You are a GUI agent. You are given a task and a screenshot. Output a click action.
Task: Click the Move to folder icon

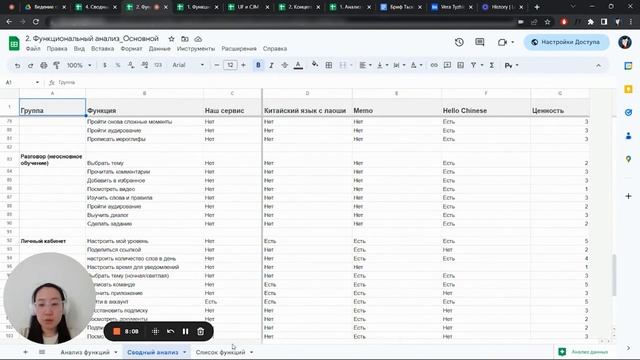(185, 39)
